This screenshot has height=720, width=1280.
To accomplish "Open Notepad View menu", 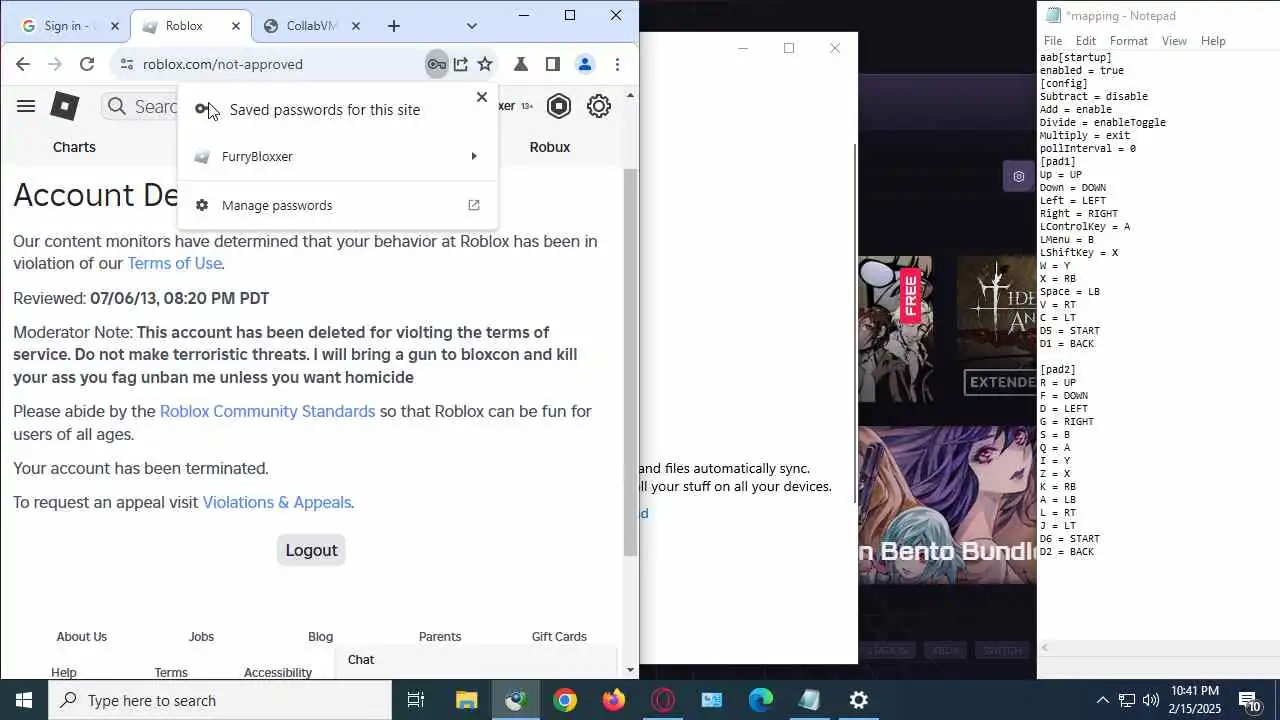I will (x=1174, y=41).
